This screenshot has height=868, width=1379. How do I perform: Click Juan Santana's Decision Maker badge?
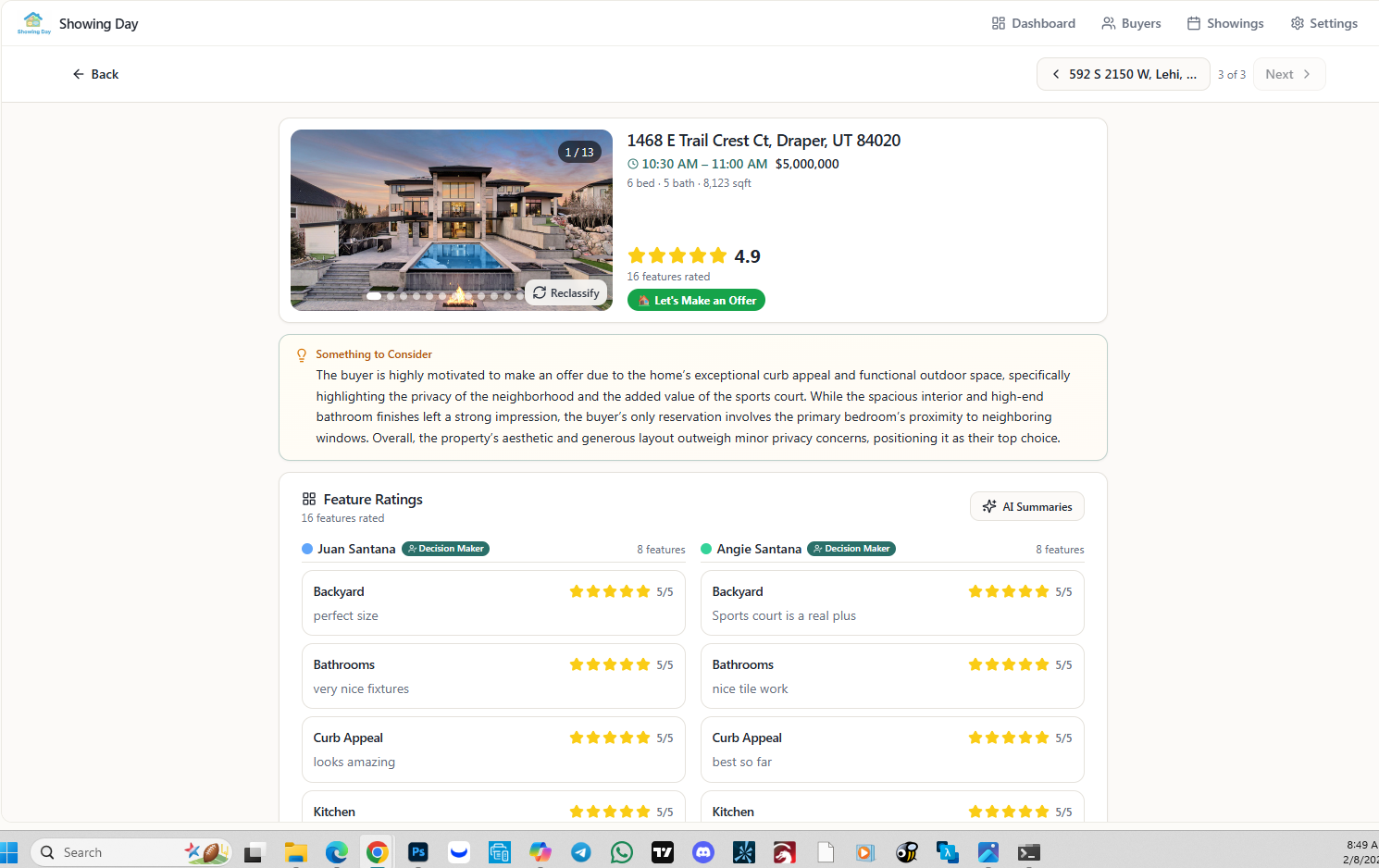tap(445, 548)
